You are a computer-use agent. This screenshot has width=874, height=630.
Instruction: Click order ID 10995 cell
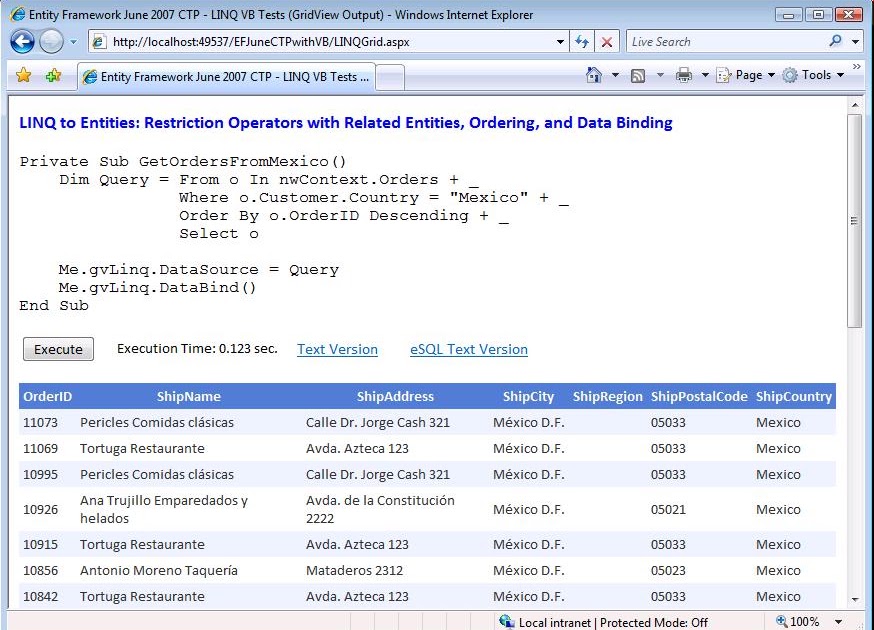pyautogui.click(x=40, y=474)
